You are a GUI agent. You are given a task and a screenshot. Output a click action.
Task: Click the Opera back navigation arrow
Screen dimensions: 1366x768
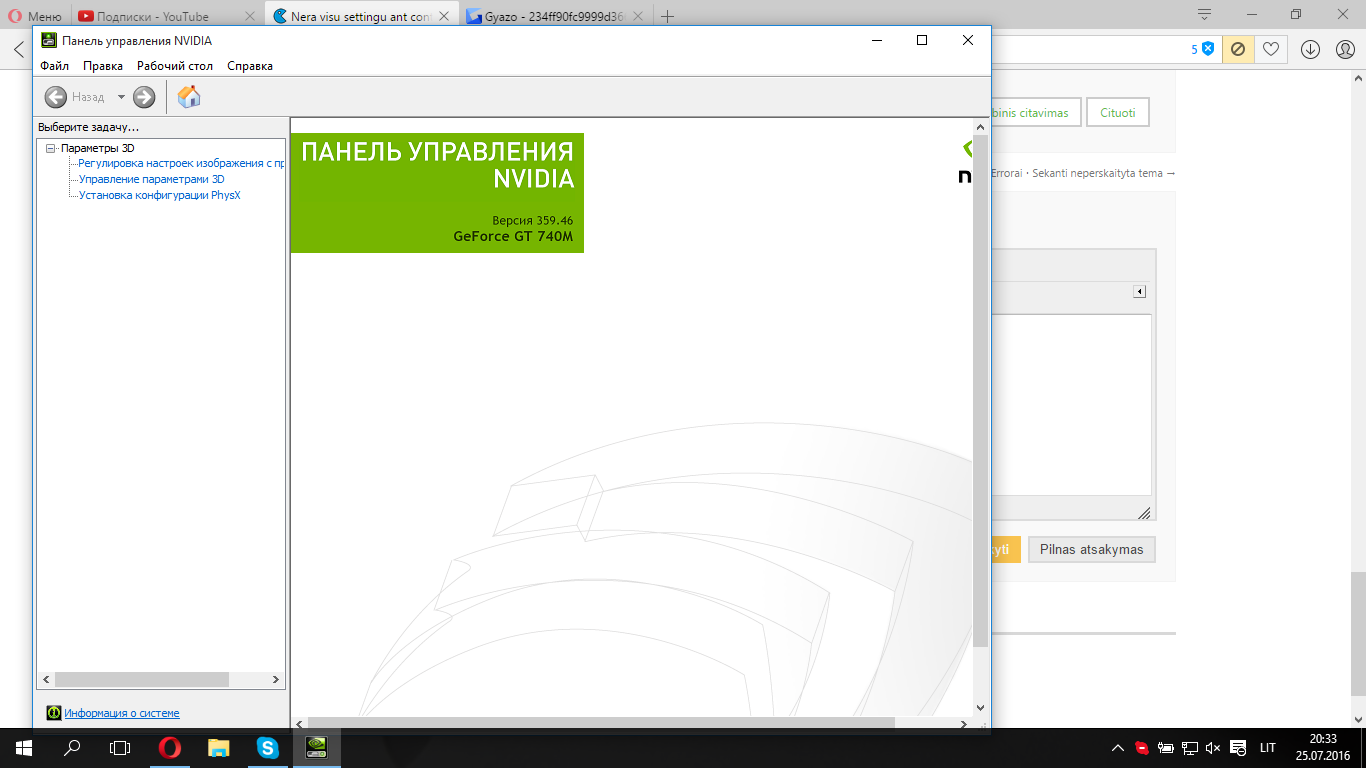pyautogui.click(x=18, y=49)
